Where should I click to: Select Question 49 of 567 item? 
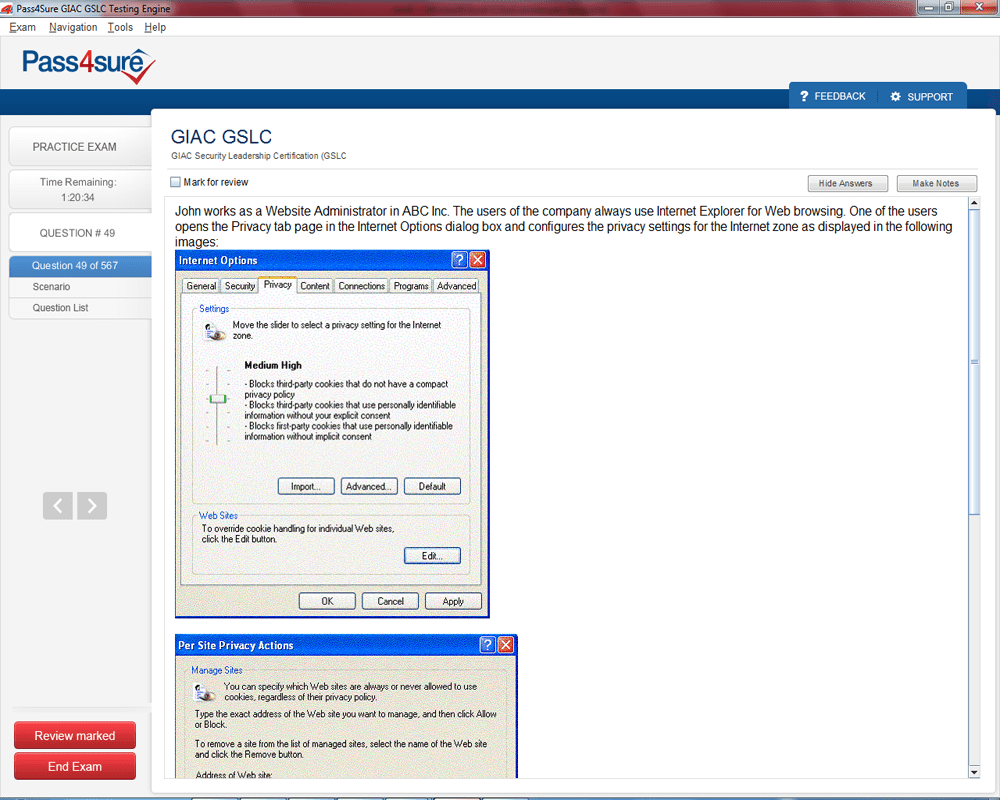tap(80, 265)
